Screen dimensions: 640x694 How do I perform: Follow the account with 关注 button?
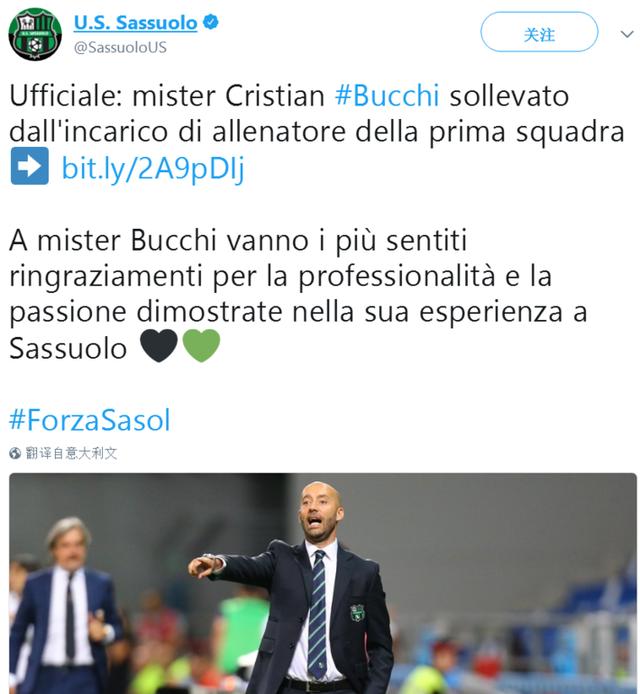(539, 32)
